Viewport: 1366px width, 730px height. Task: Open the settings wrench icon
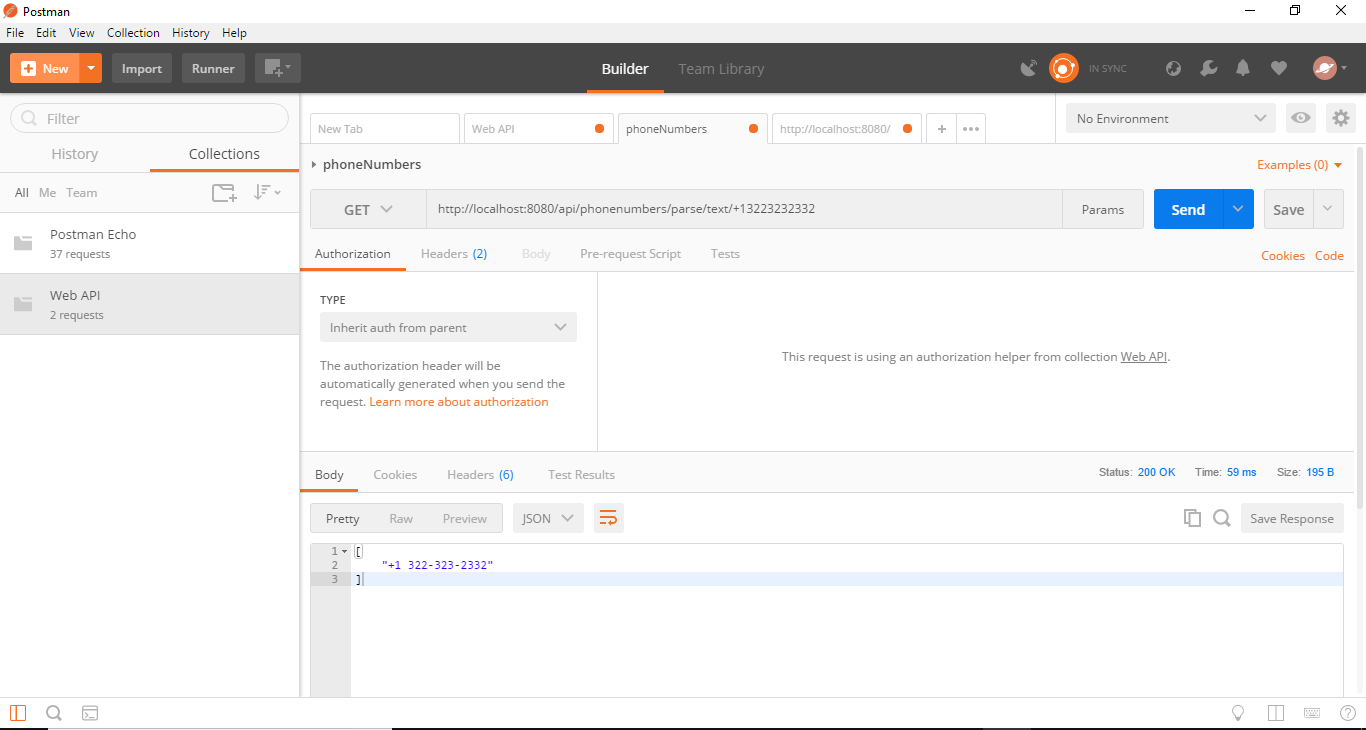pos(1208,68)
